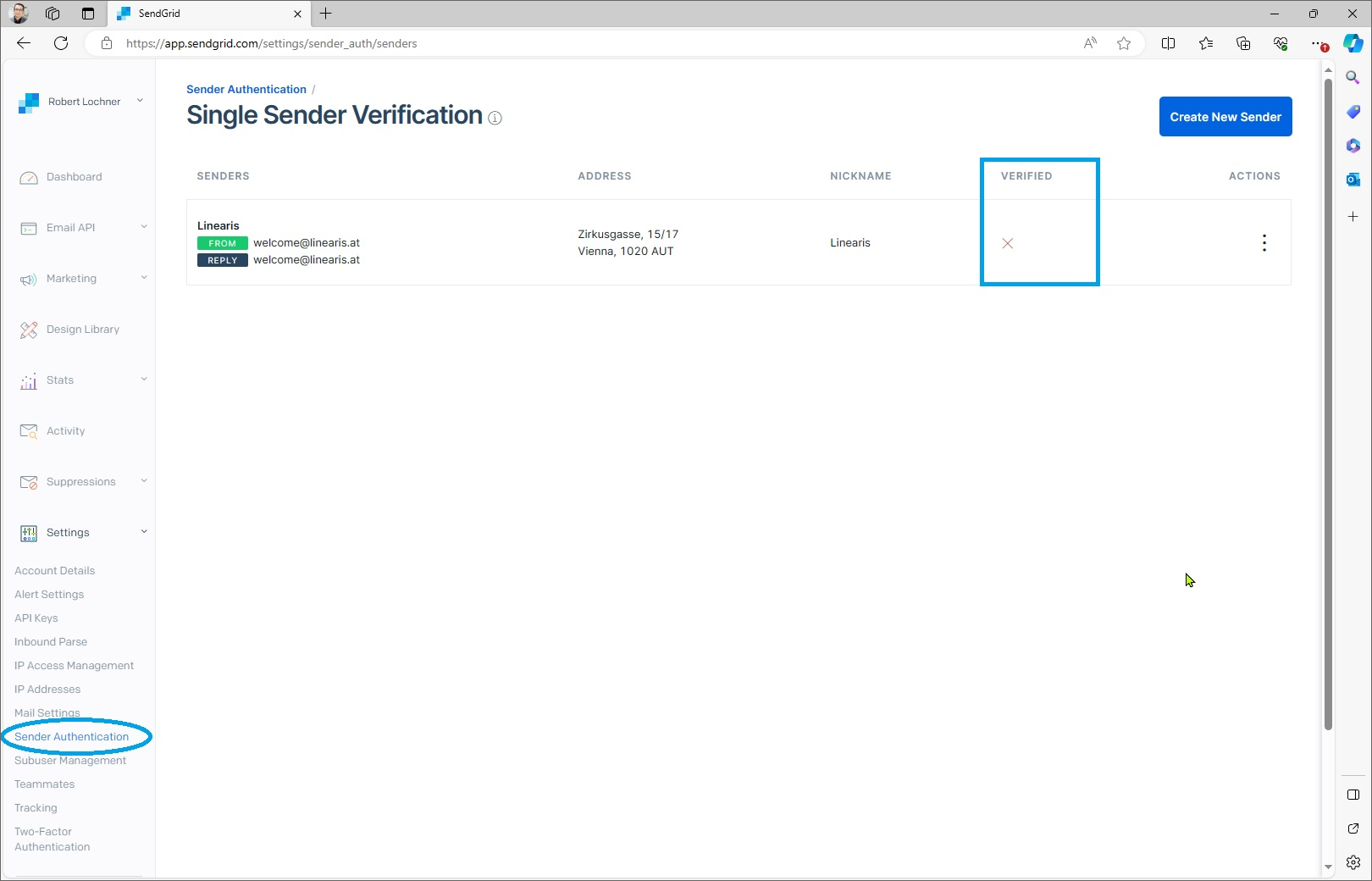Open the browser Settings and more menu
This screenshot has height=881, width=1372.
(x=1318, y=43)
